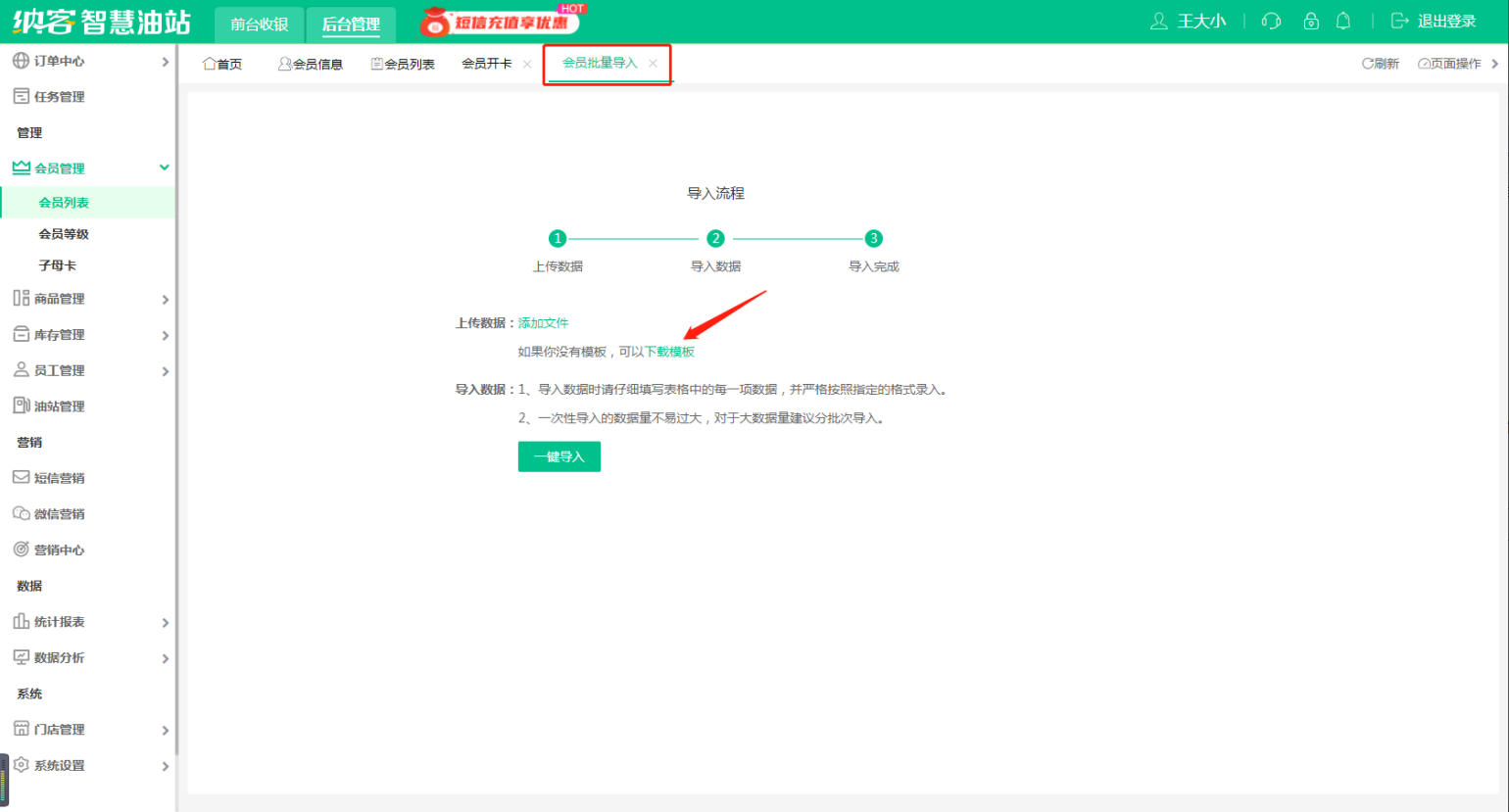Viewport: 1509px width, 812px height.
Task: Select 会员等级 in the sidebar
Action: click(64, 234)
